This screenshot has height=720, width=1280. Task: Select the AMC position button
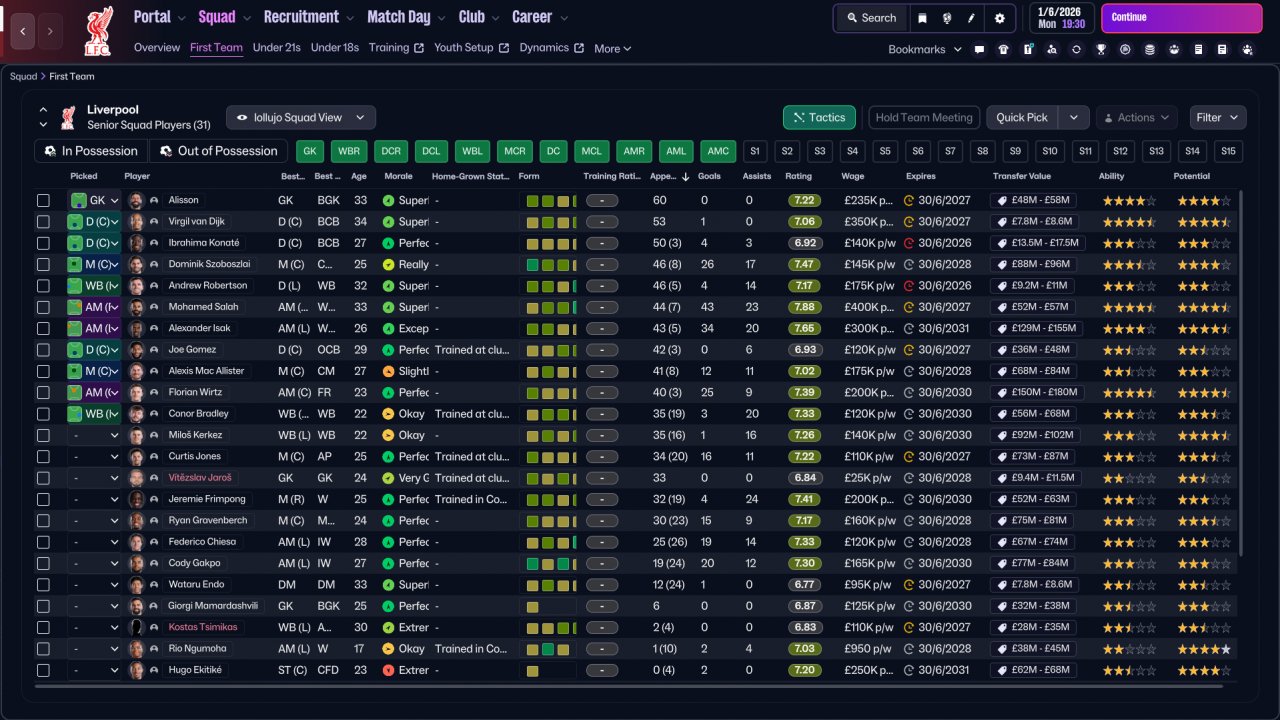pyautogui.click(x=718, y=151)
